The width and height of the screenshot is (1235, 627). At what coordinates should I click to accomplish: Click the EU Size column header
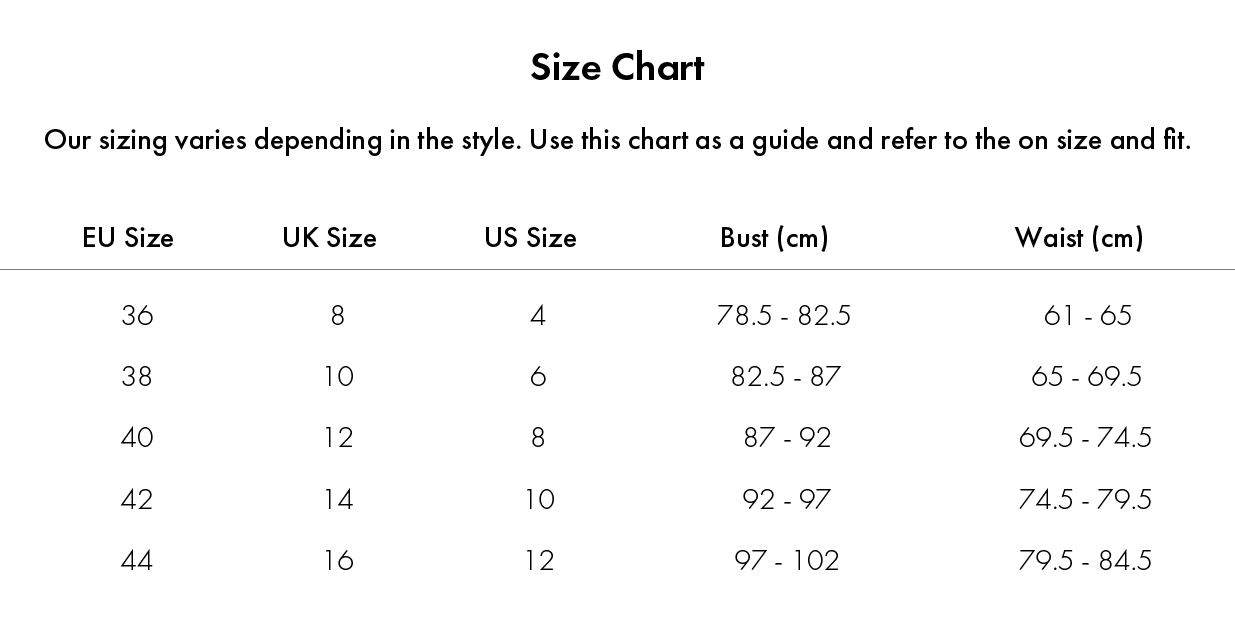tap(128, 238)
